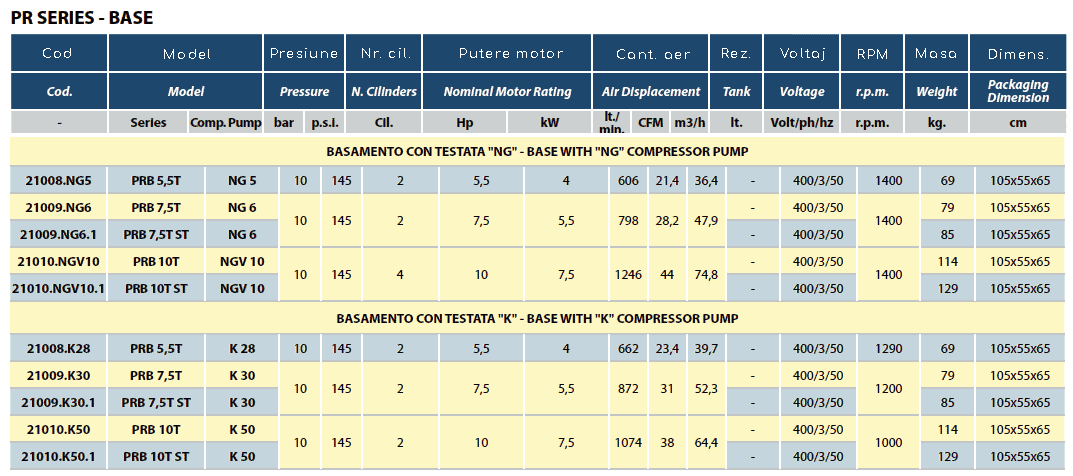
Task: Select the Presiune header cell
Action: [x=304, y=54]
